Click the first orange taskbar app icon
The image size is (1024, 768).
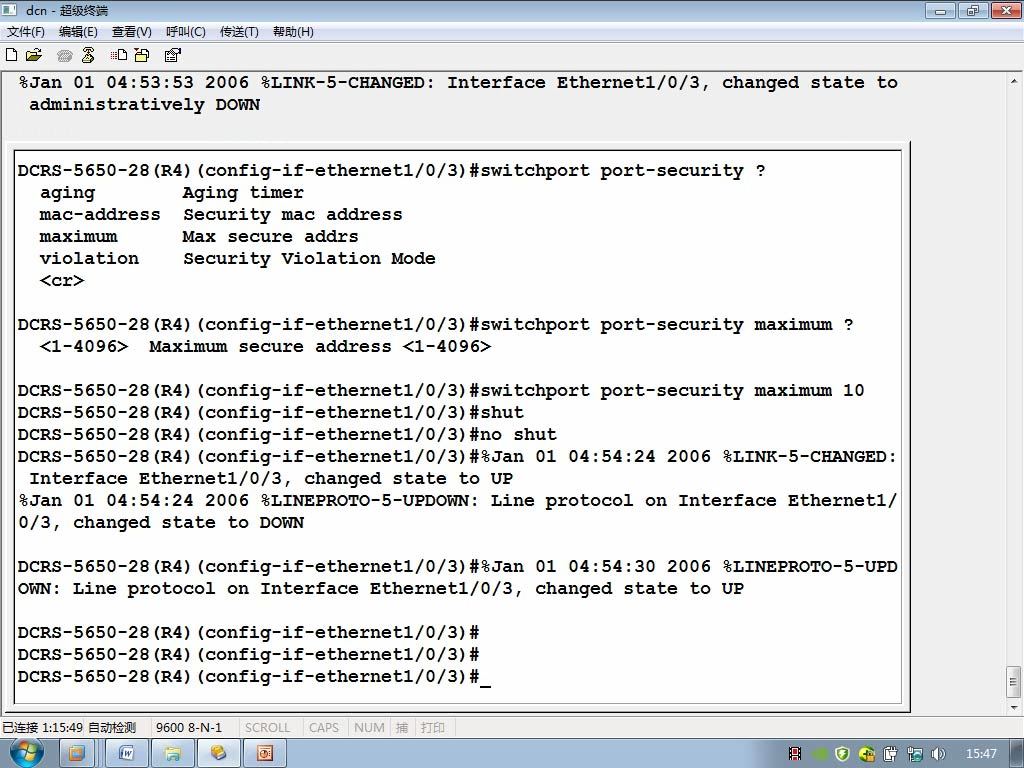click(x=76, y=753)
